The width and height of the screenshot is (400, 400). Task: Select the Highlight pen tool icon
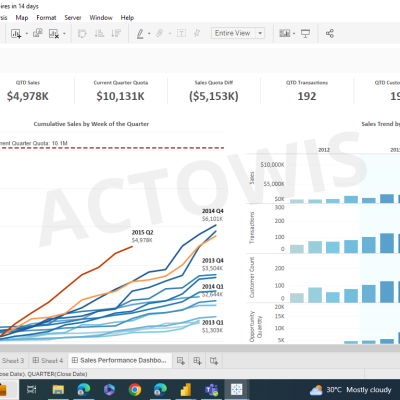(x=140, y=33)
